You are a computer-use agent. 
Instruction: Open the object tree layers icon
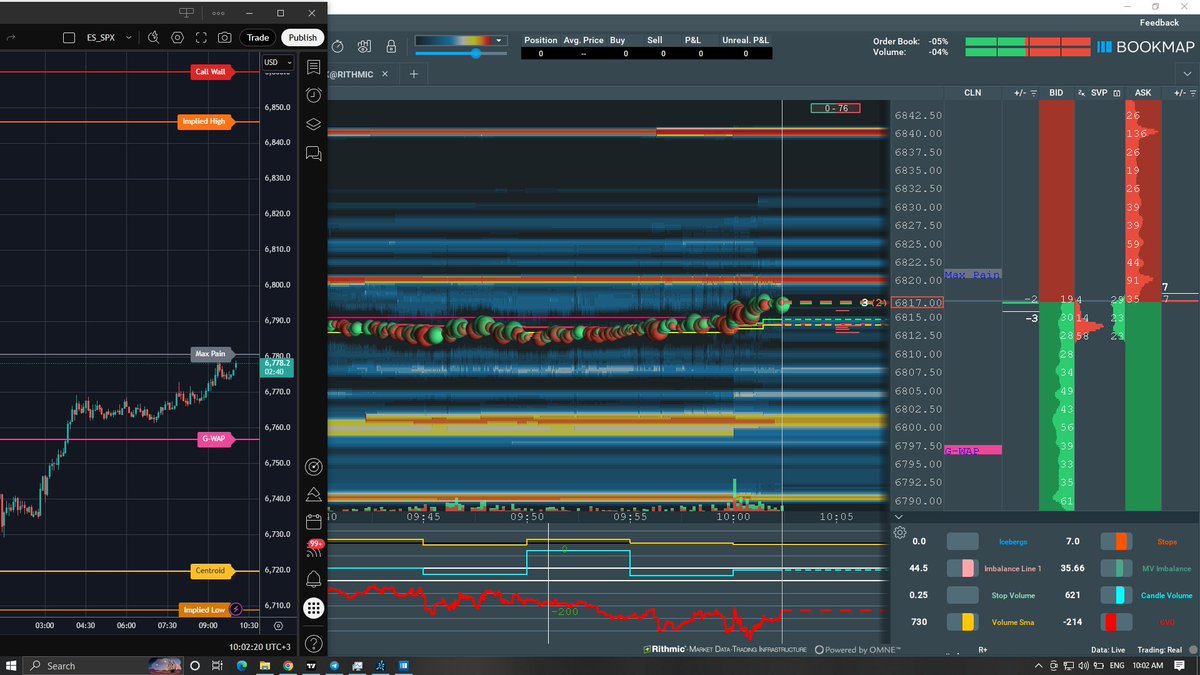pos(313,124)
